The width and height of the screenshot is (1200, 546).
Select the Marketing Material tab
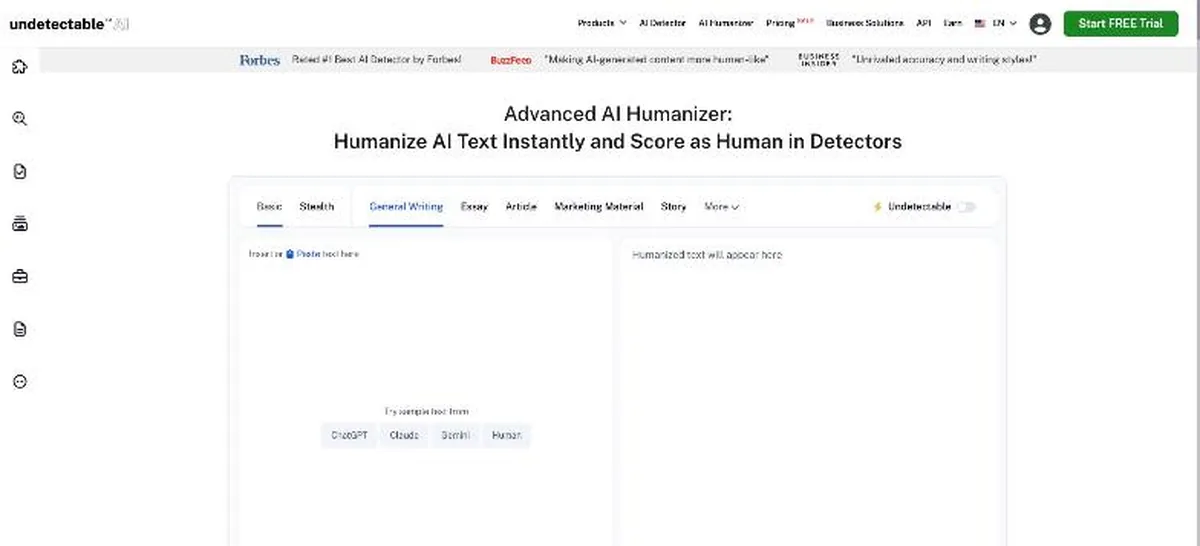(x=599, y=207)
